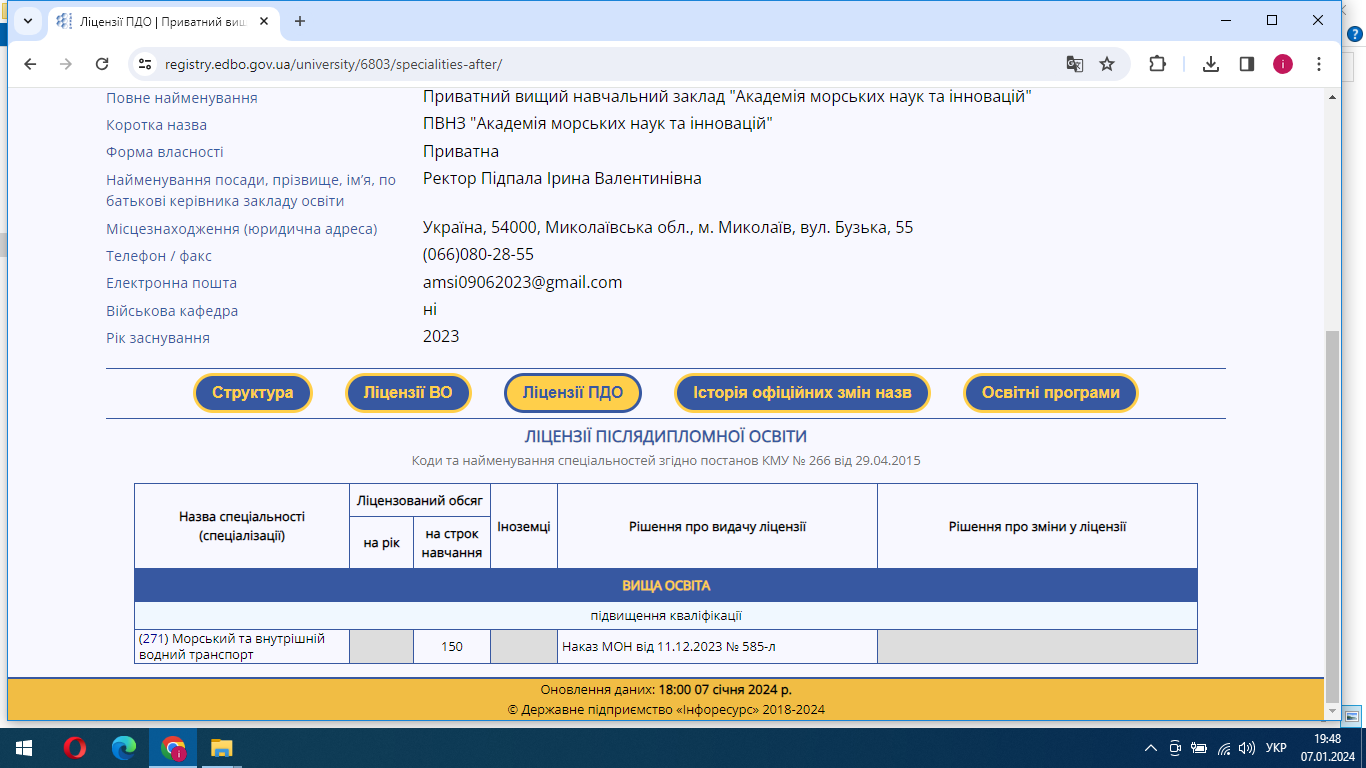Open the Ліцензії ВО section
The width and height of the screenshot is (1366, 768).
point(408,393)
